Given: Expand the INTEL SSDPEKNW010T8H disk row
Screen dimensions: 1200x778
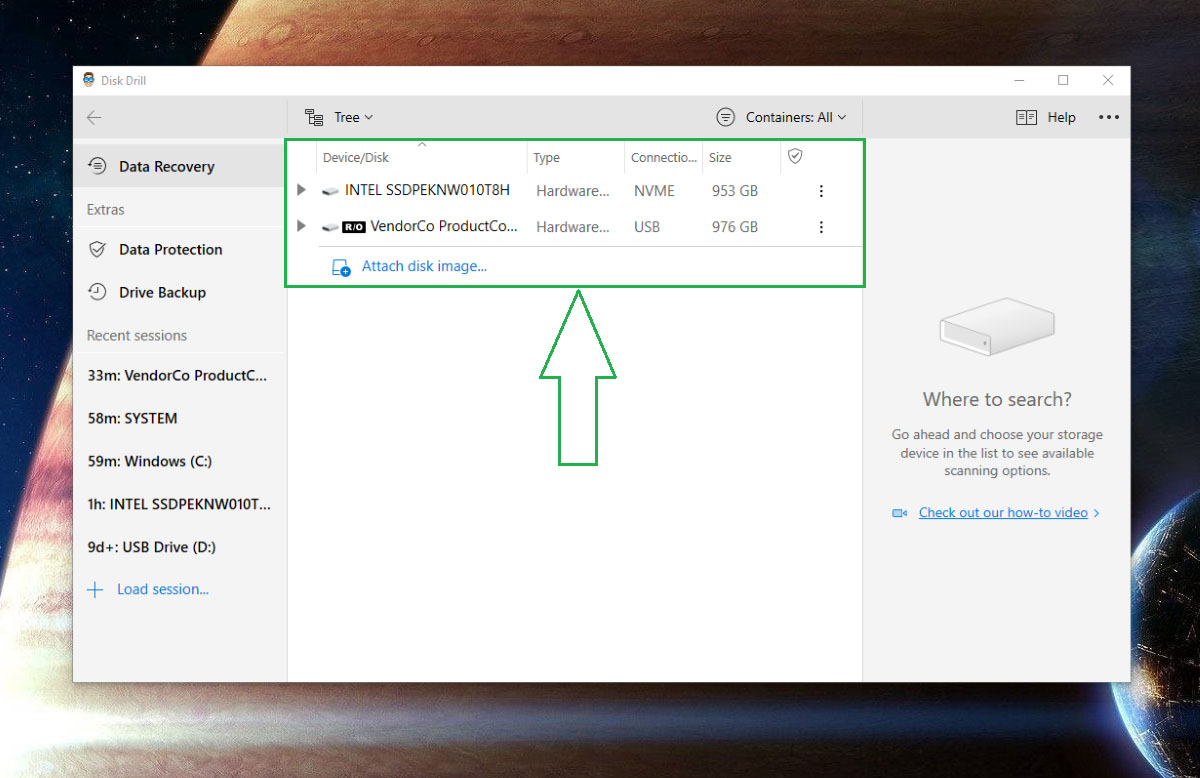Looking at the screenshot, I should pyautogui.click(x=301, y=190).
